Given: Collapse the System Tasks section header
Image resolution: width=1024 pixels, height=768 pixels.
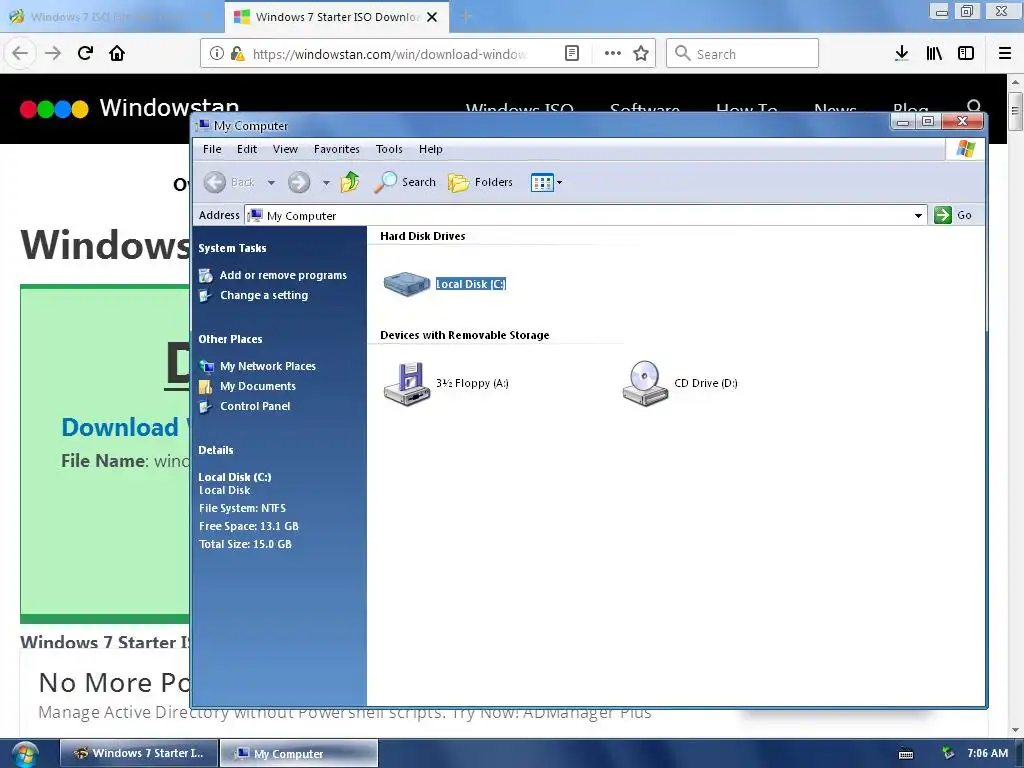Looking at the screenshot, I should coord(232,248).
